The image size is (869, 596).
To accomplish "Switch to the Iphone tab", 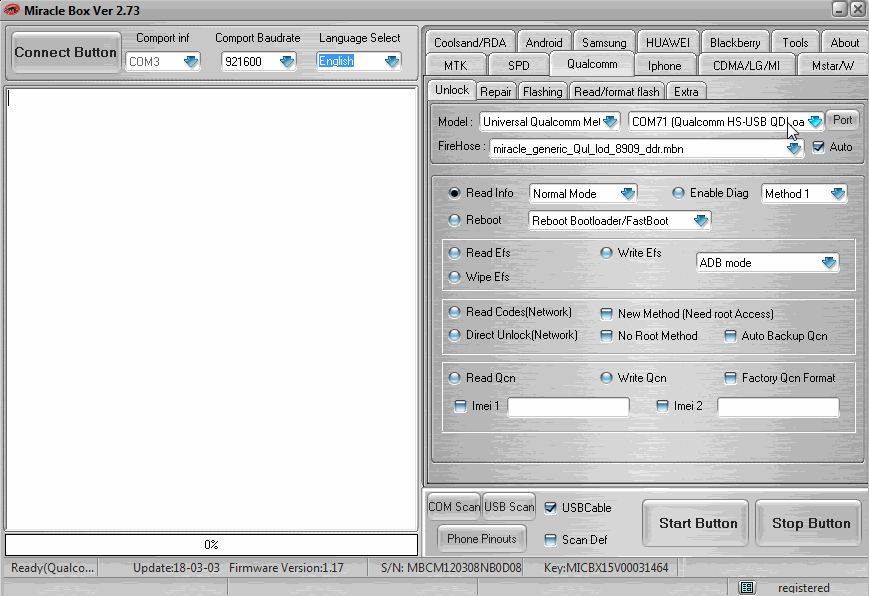I will pos(664,65).
